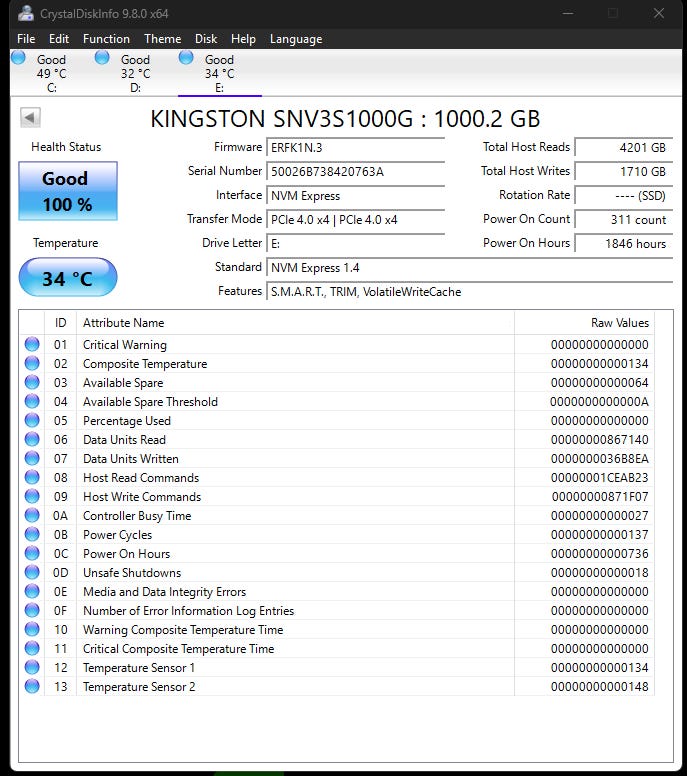
Task: Click the Total Host Writes value 1710 GB
Action: tap(624, 171)
